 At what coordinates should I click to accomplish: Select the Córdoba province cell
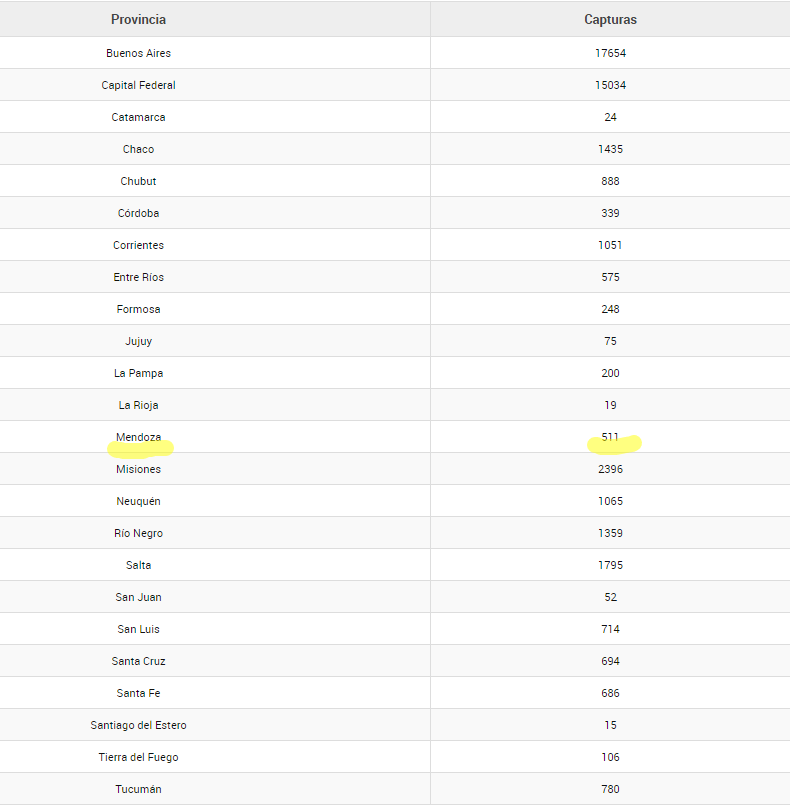(x=139, y=213)
